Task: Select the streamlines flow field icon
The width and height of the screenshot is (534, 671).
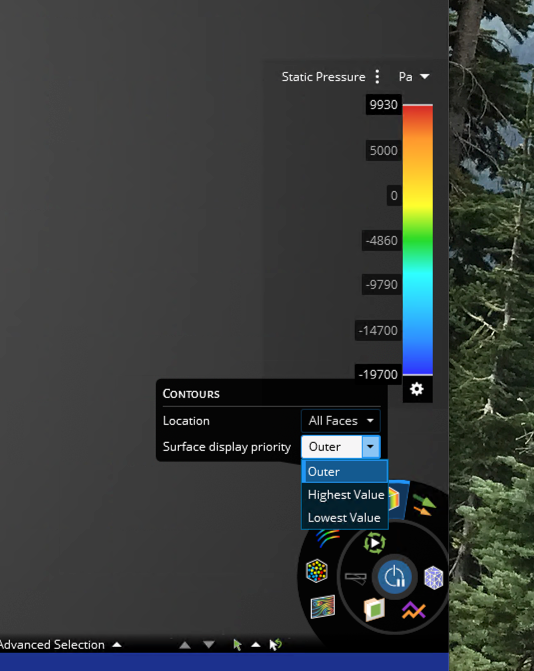Action: 323,607
